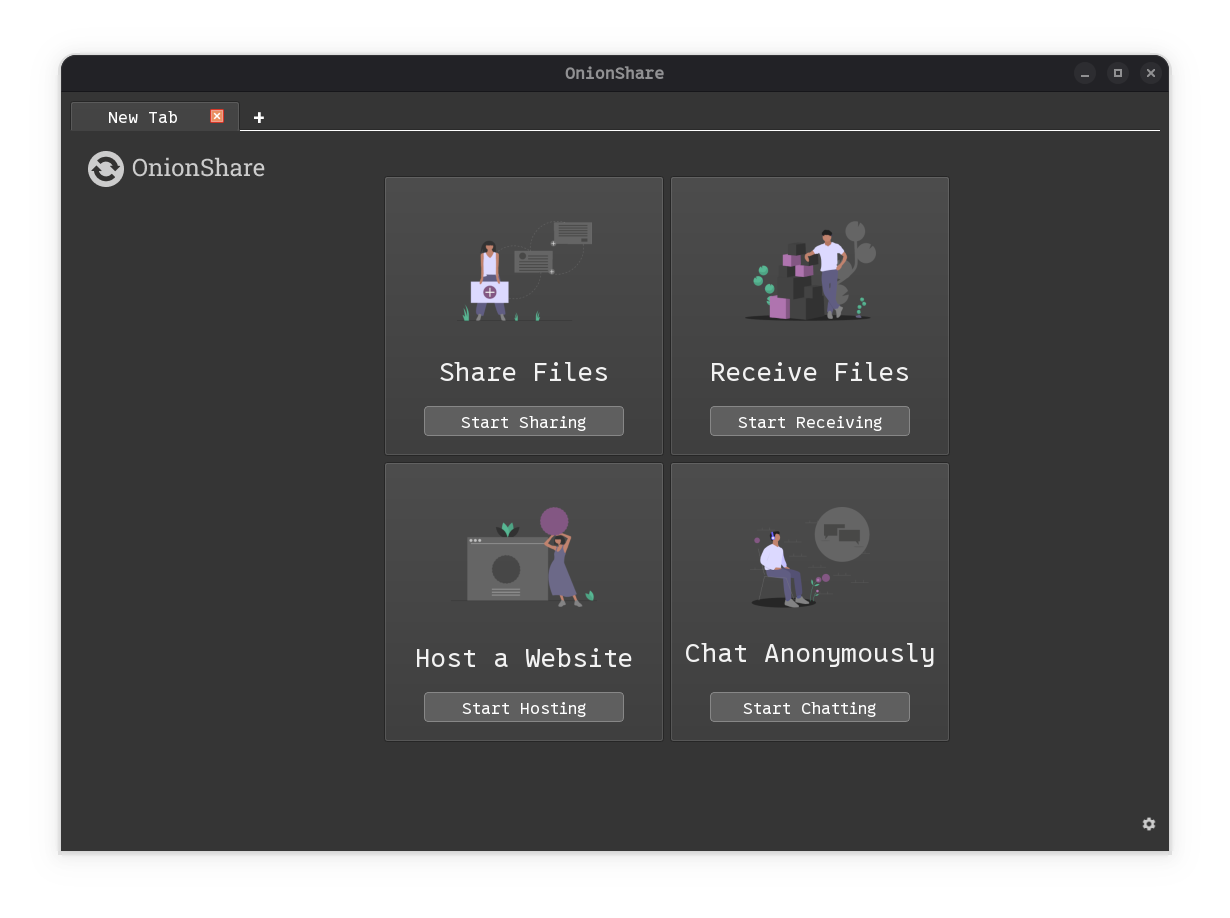Screen dimensions: 1230x918
Task: Click the Share Files heading
Action: tap(524, 372)
